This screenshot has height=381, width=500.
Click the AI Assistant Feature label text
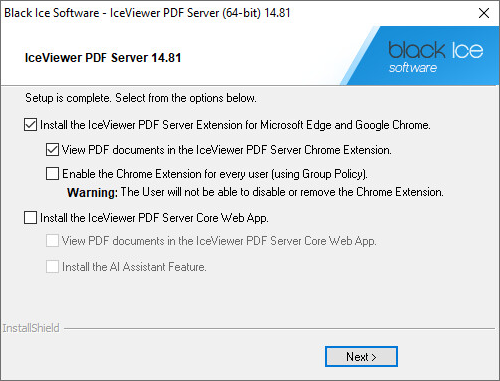click(134, 267)
